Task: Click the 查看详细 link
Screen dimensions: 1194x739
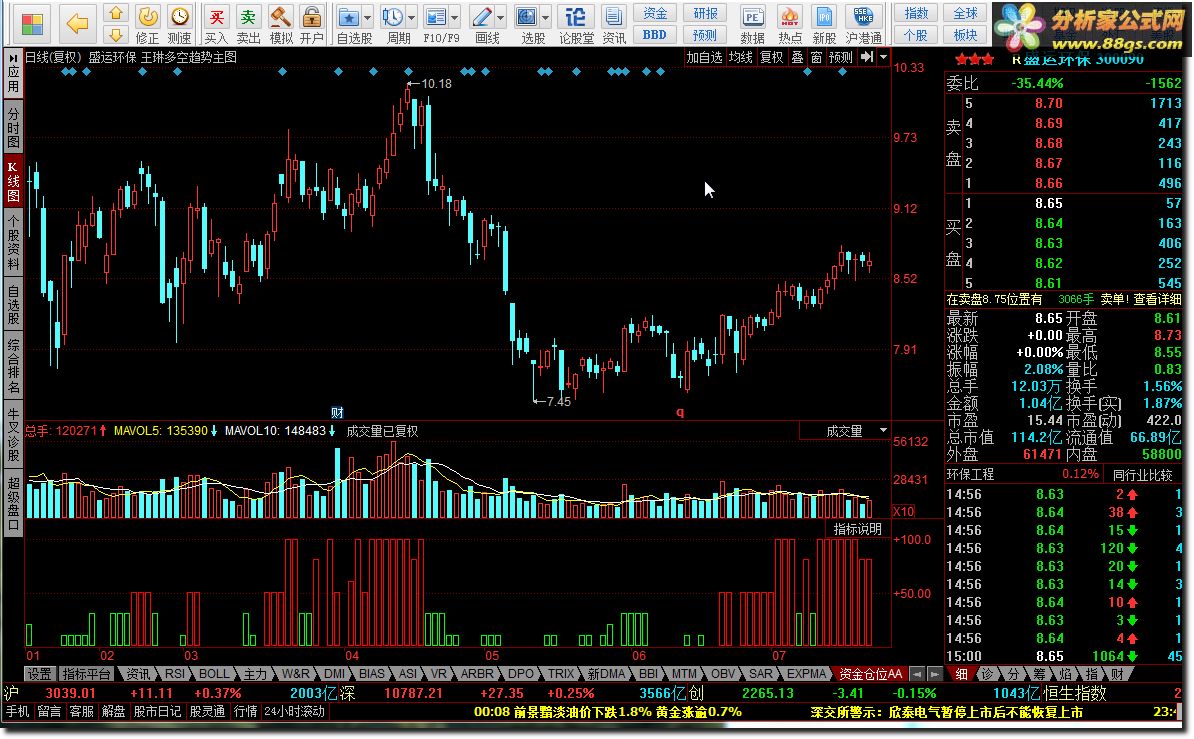Action: [1157, 299]
